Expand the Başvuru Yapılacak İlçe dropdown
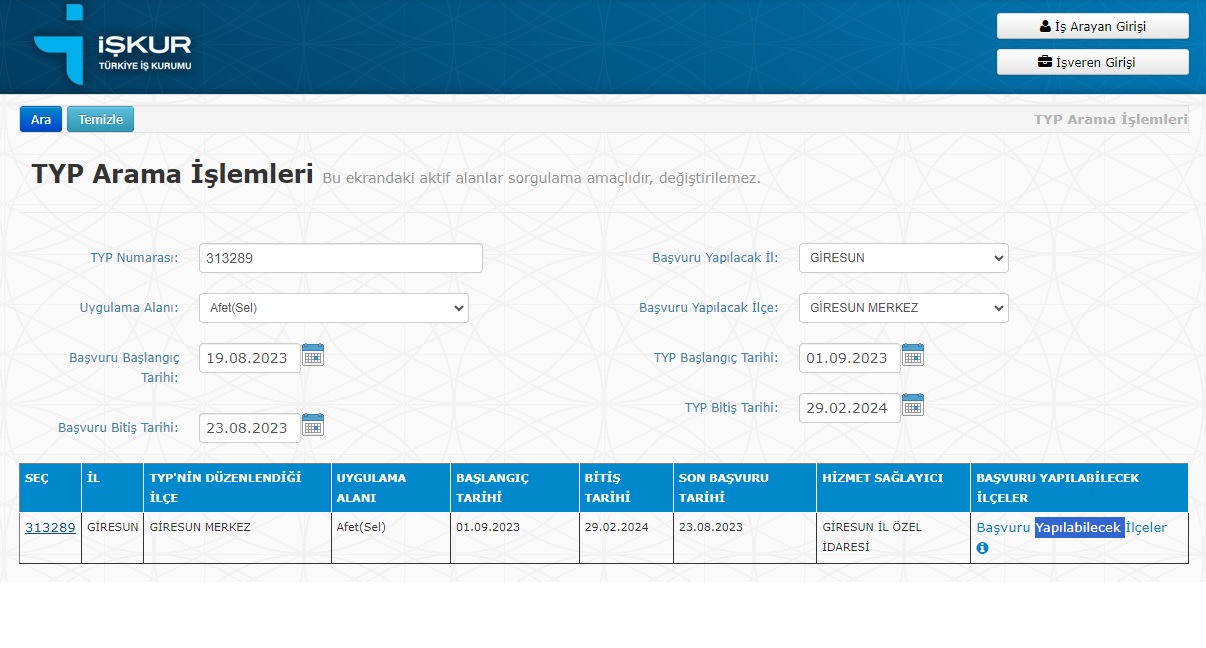 (904, 308)
